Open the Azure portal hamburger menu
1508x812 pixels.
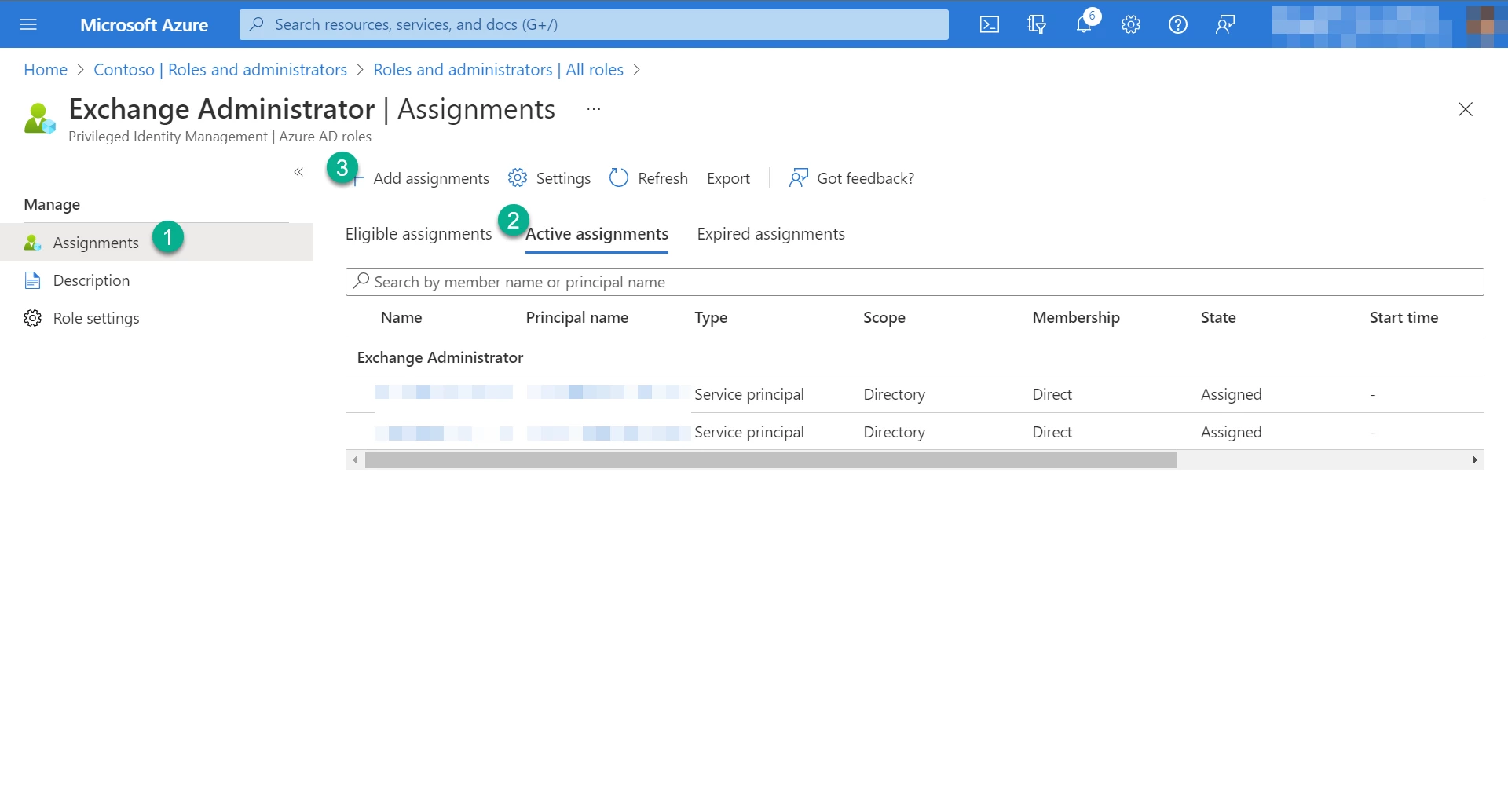(x=28, y=24)
